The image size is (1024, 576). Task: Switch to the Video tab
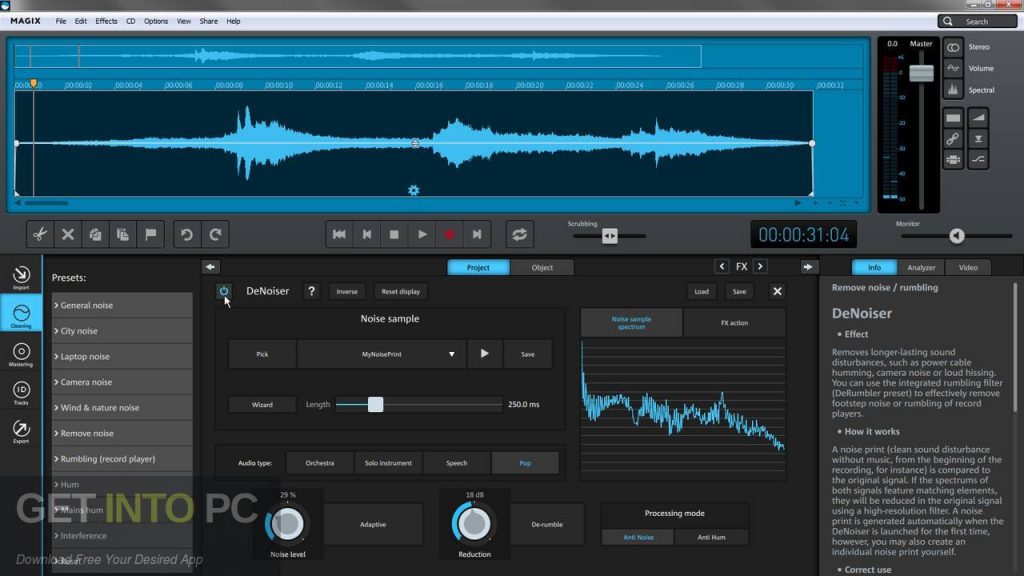[x=968, y=267]
